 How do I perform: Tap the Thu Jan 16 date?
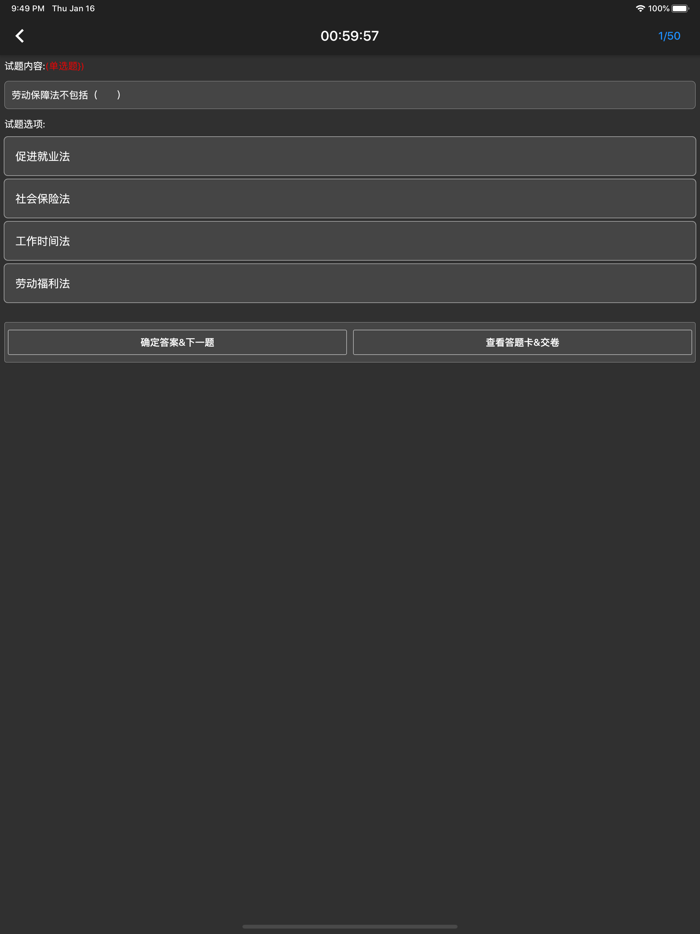click(73, 8)
